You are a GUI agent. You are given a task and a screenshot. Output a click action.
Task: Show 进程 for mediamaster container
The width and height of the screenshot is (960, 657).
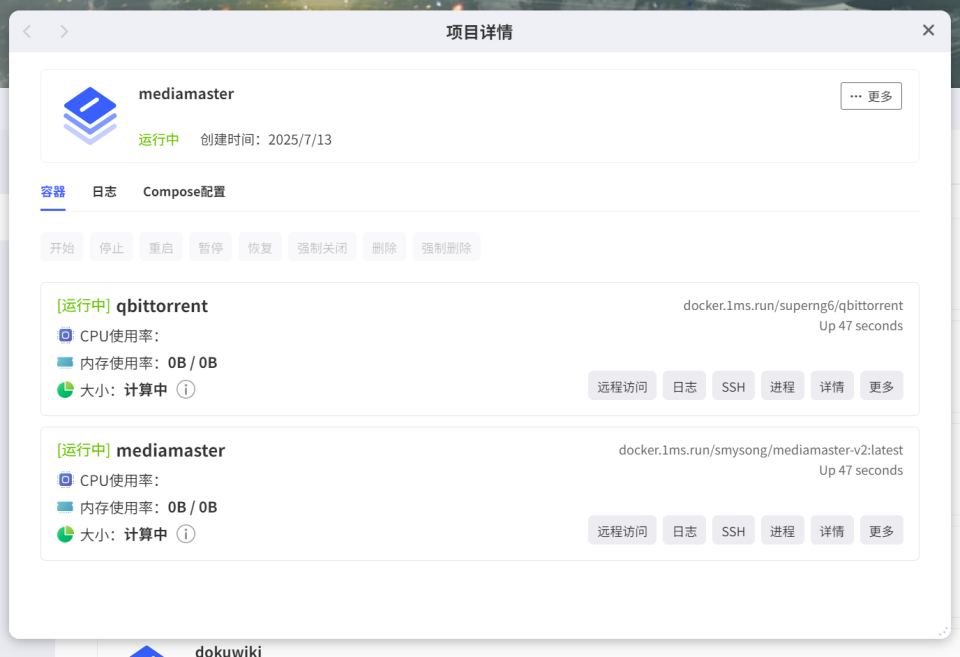point(782,531)
